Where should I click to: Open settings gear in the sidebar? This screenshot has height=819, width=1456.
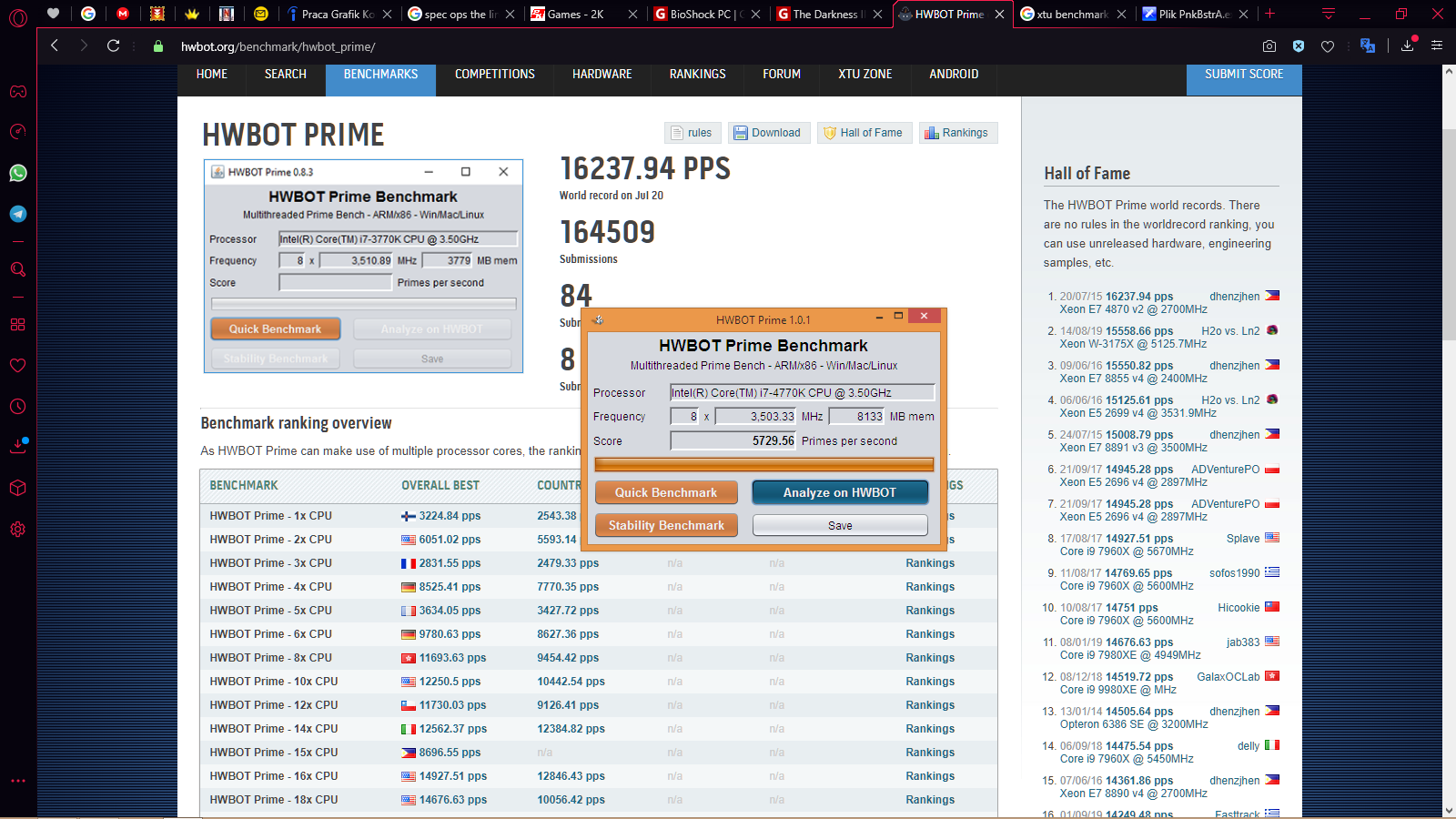coord(18,529)
